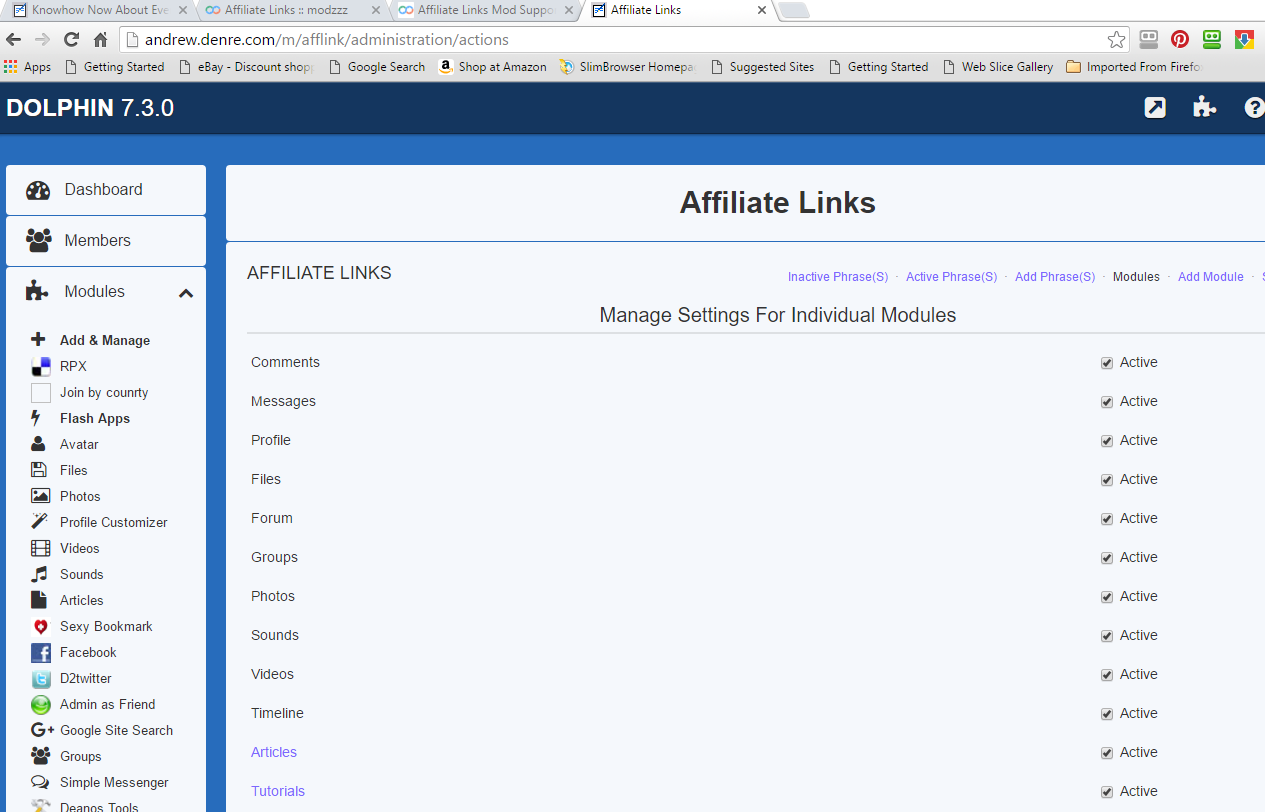Click the Dashboard gauge icon in sidebar
Image resolution: width=1265 pixels, height=812 pixels.
38,190
